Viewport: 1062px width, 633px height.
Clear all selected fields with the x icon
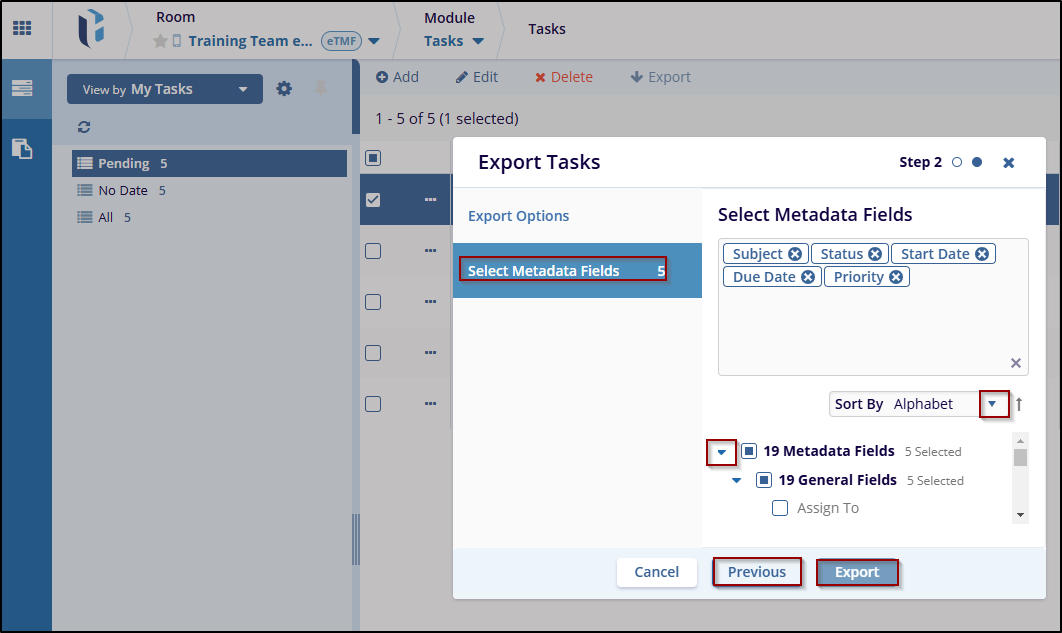(x=1015, y=363)
